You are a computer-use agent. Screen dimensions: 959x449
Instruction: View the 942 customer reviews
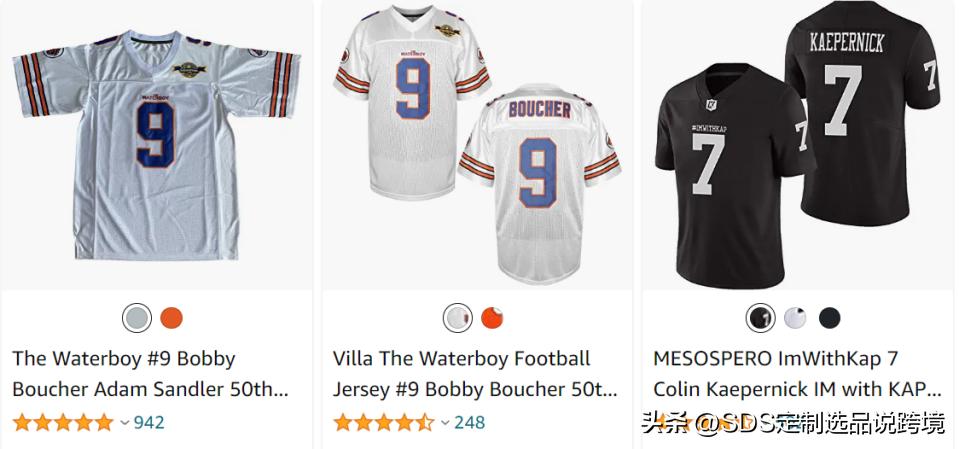tap(149, 422)
